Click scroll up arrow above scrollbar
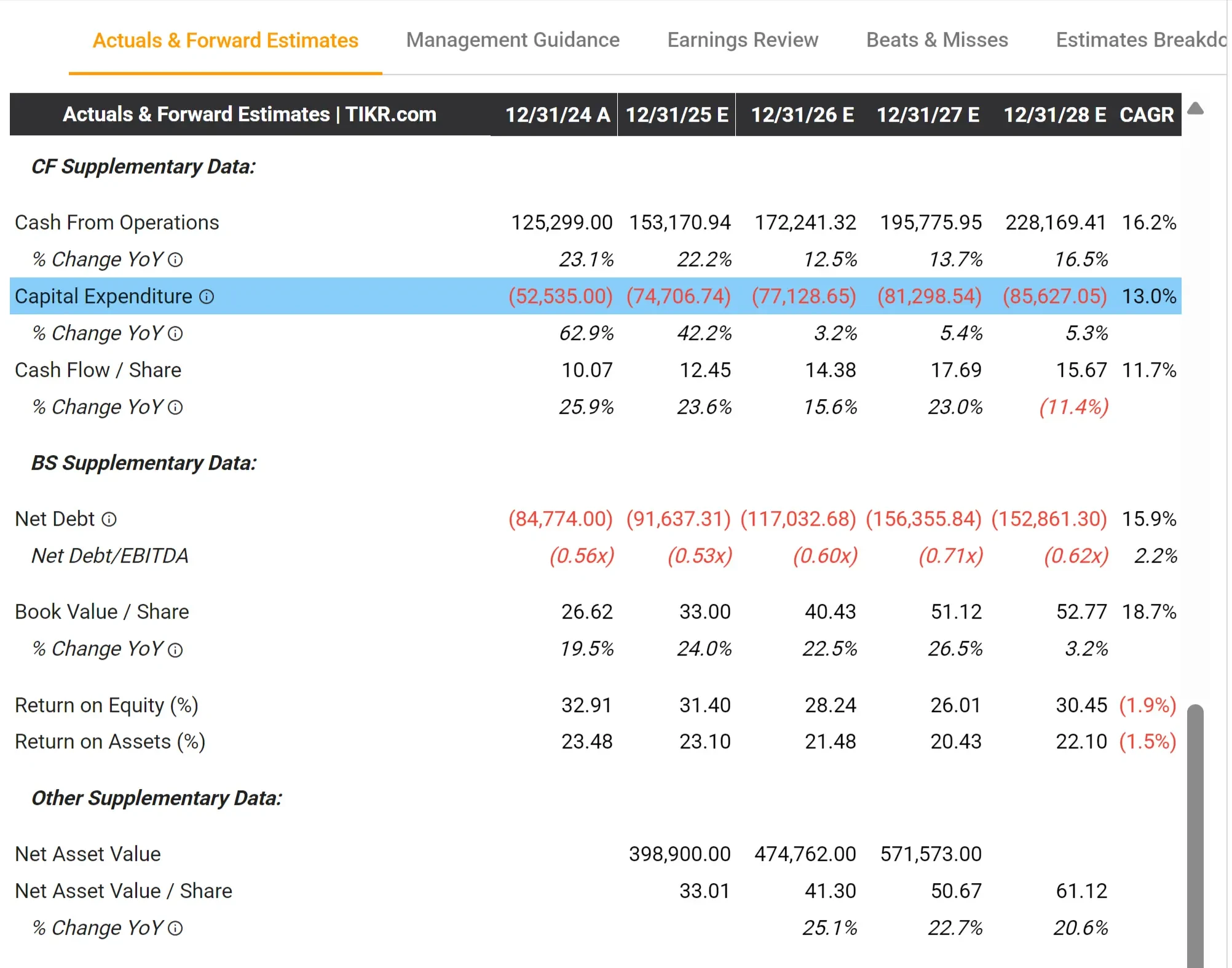Screen dimensions: 1232x968 coord(1195,109)
